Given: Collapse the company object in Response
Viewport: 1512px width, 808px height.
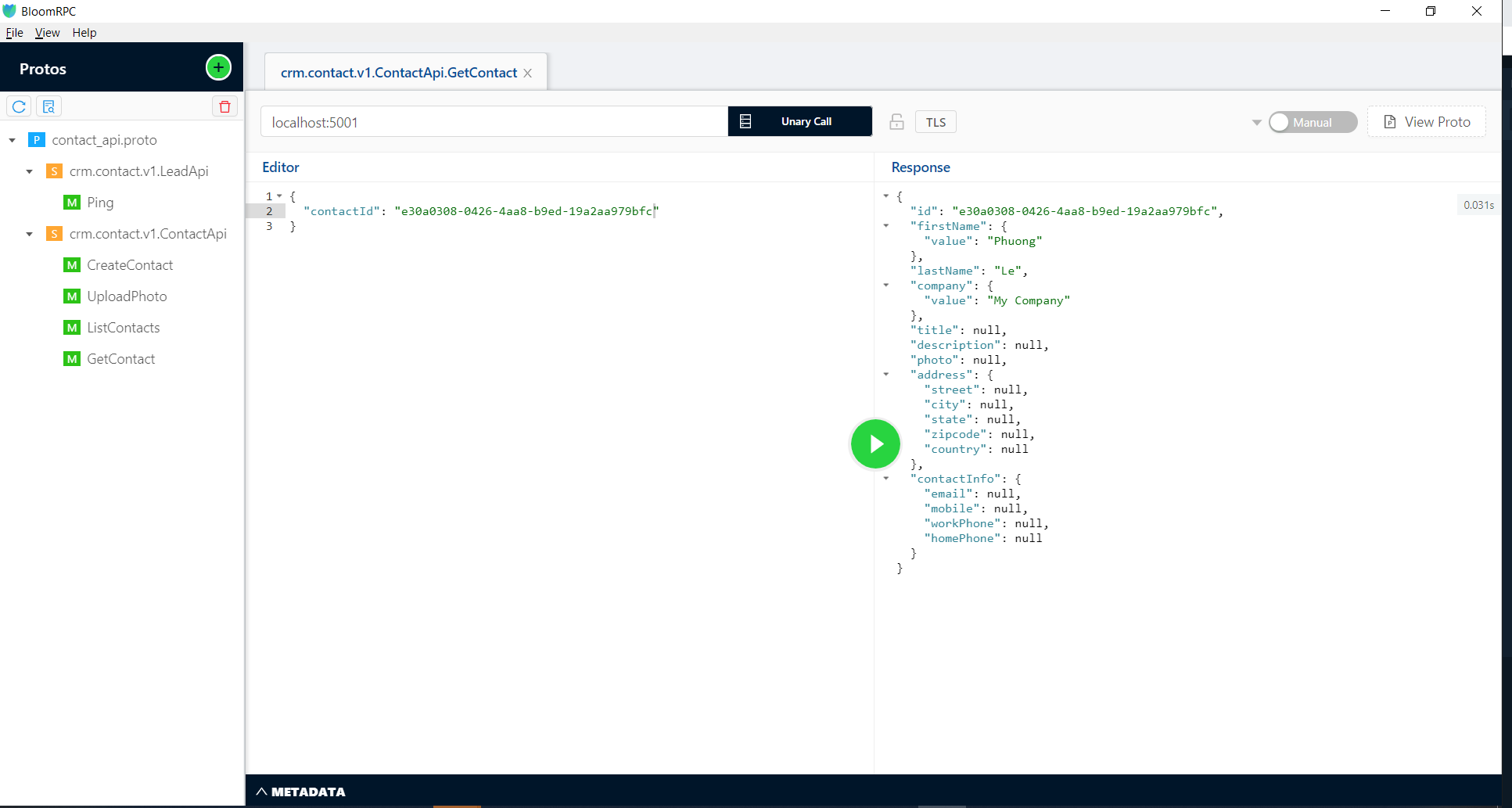Looking at the screenshot, I should click(886, 285).
